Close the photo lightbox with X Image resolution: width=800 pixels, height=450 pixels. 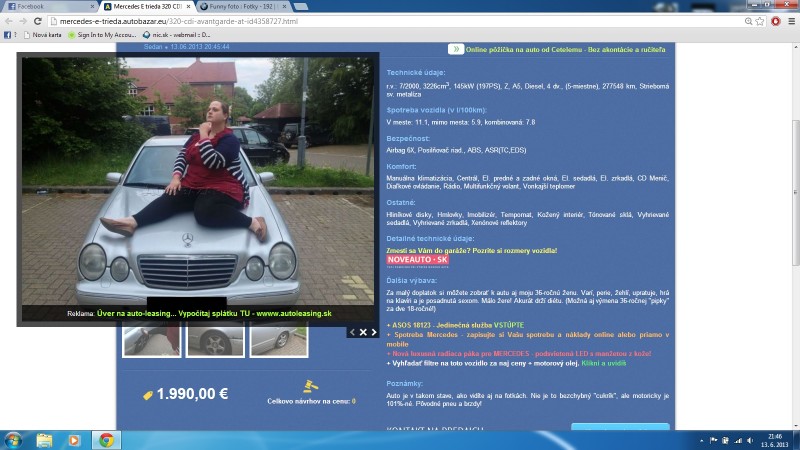click(363, 332)
